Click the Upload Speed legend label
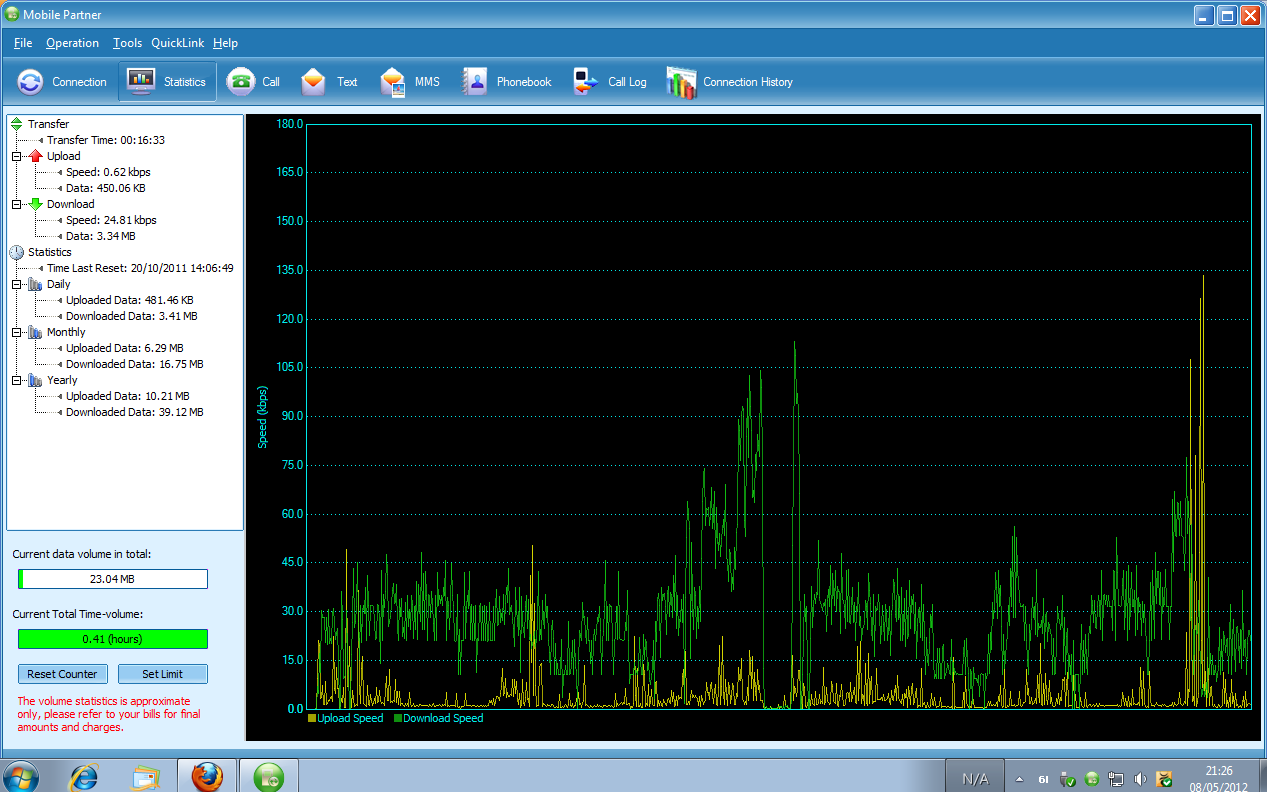 [x=350, y=718]
